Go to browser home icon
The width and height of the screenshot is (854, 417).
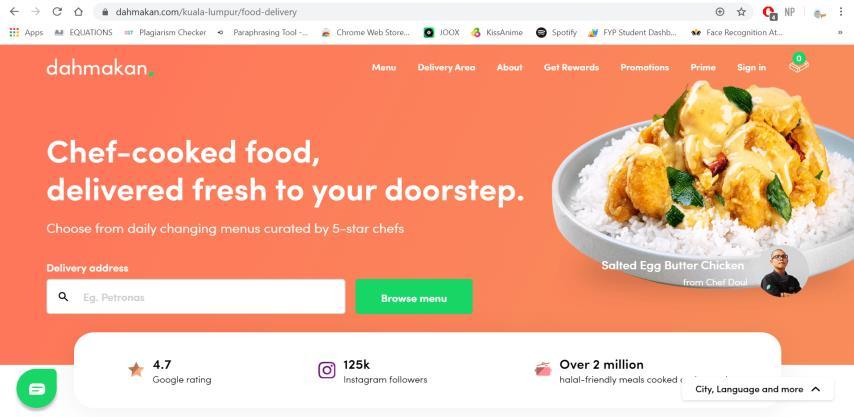[78, 11]
